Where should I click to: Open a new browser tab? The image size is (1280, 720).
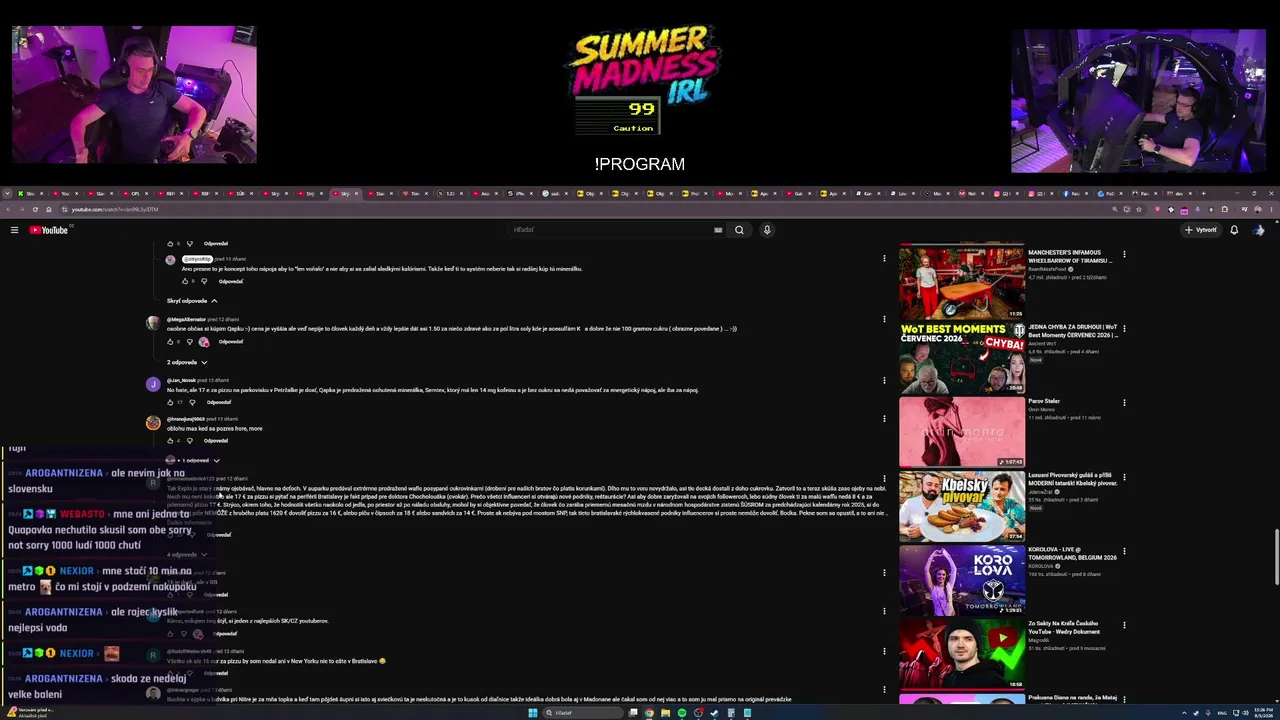tap(1203, 193)
